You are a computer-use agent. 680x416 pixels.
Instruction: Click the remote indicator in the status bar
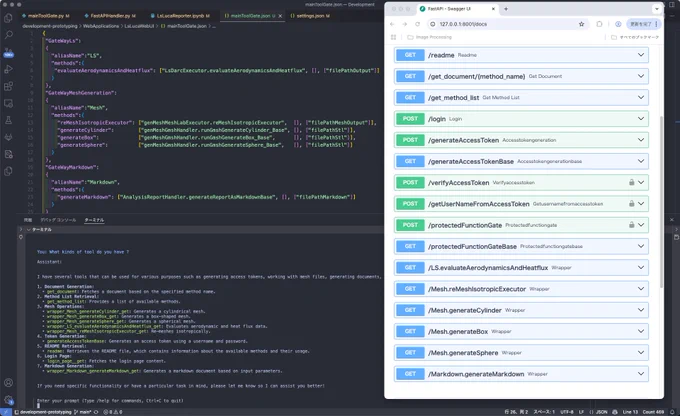[x=5, y=412]
